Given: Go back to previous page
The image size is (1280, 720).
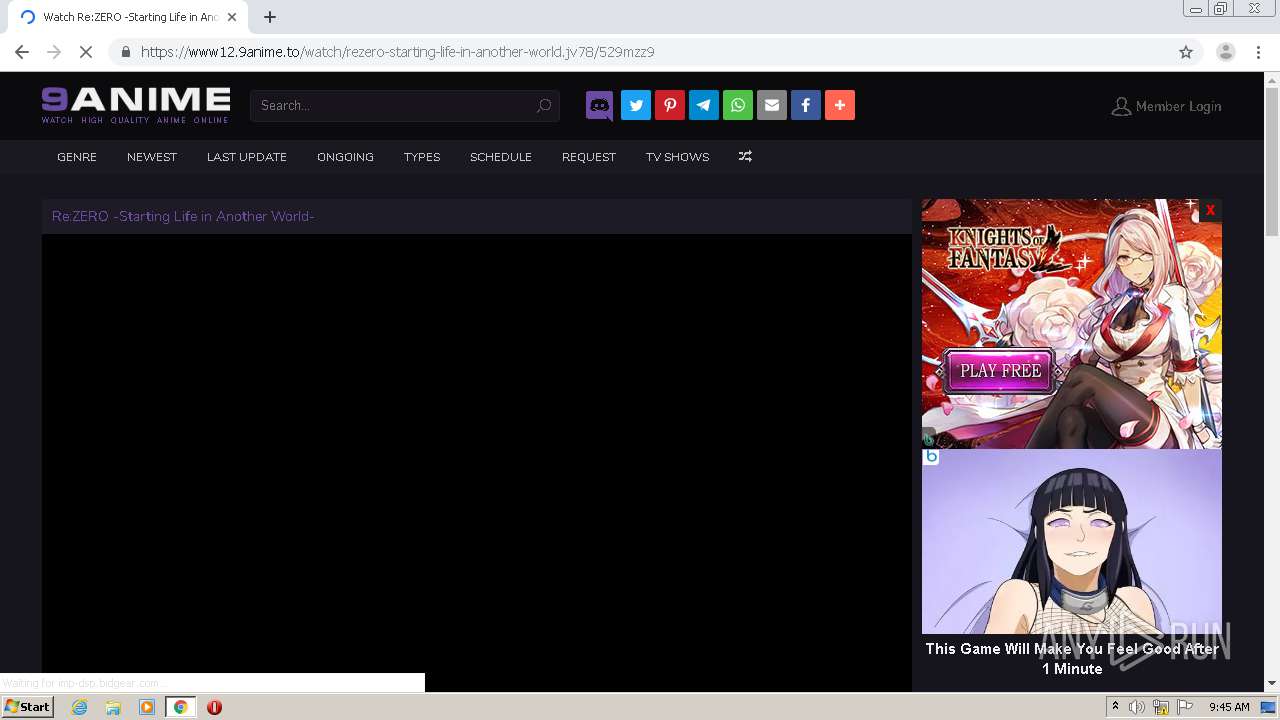Looking at the screenshot, I should [x=22, y=52].
